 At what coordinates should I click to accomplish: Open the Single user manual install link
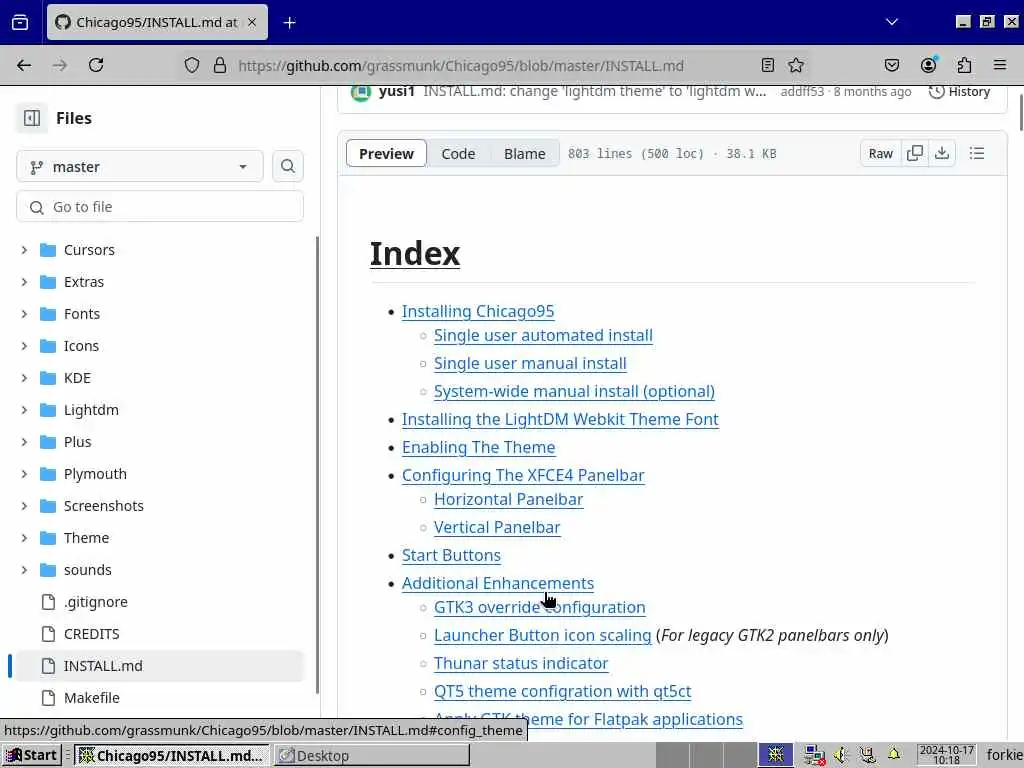tap(530, 364)
